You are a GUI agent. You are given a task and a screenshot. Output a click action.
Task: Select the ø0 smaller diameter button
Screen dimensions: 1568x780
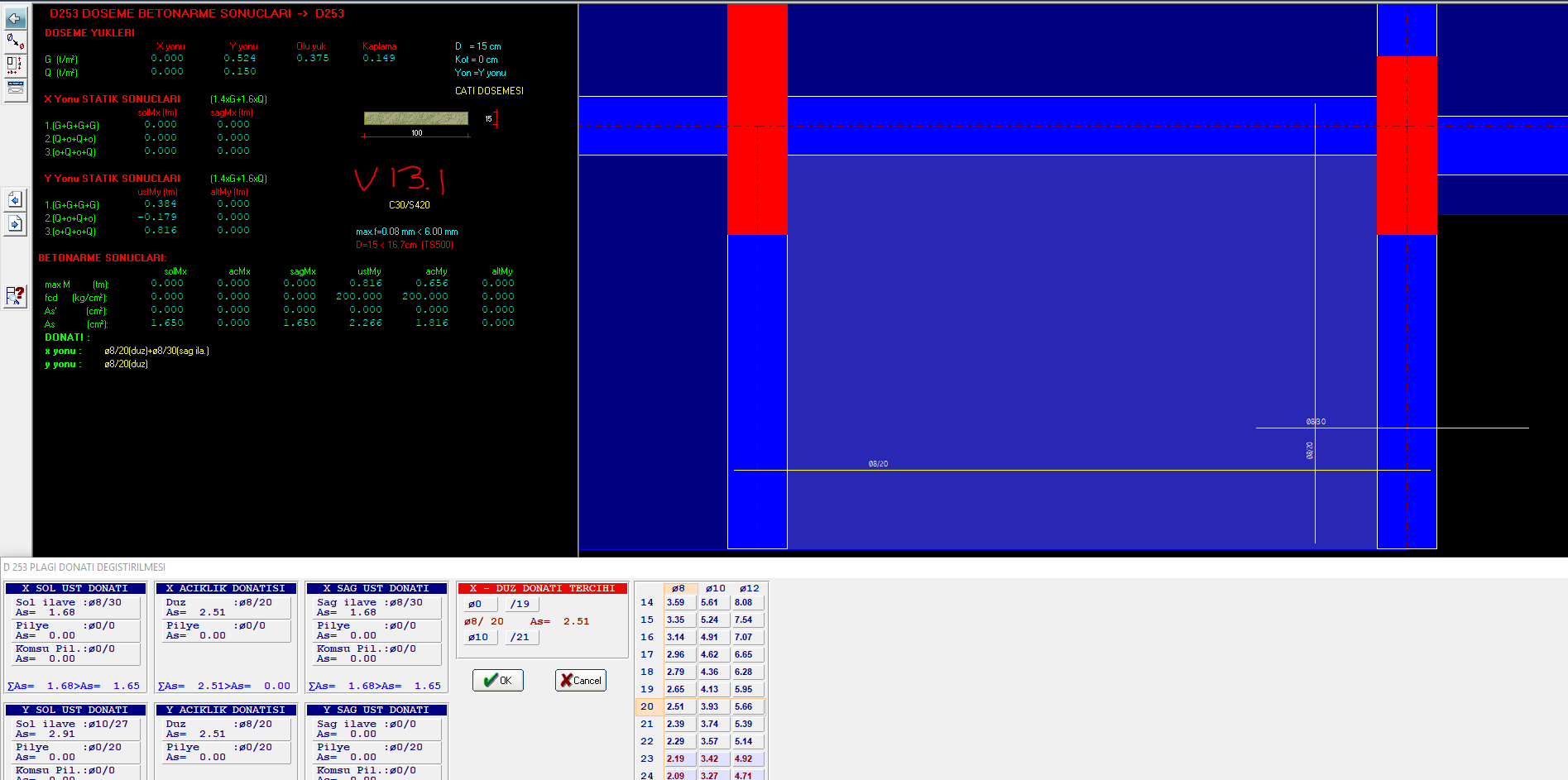479,604
